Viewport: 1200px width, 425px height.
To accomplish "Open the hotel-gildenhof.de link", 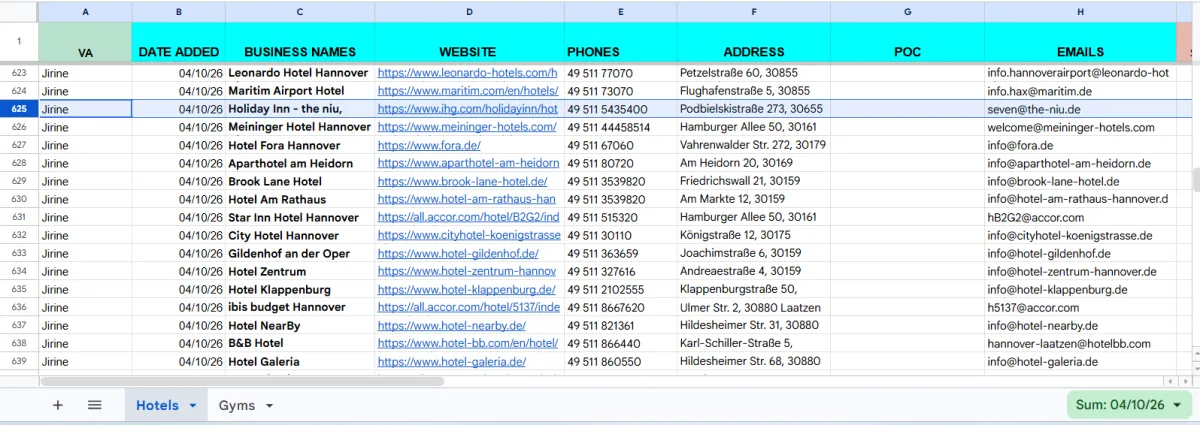I will 458,253.
